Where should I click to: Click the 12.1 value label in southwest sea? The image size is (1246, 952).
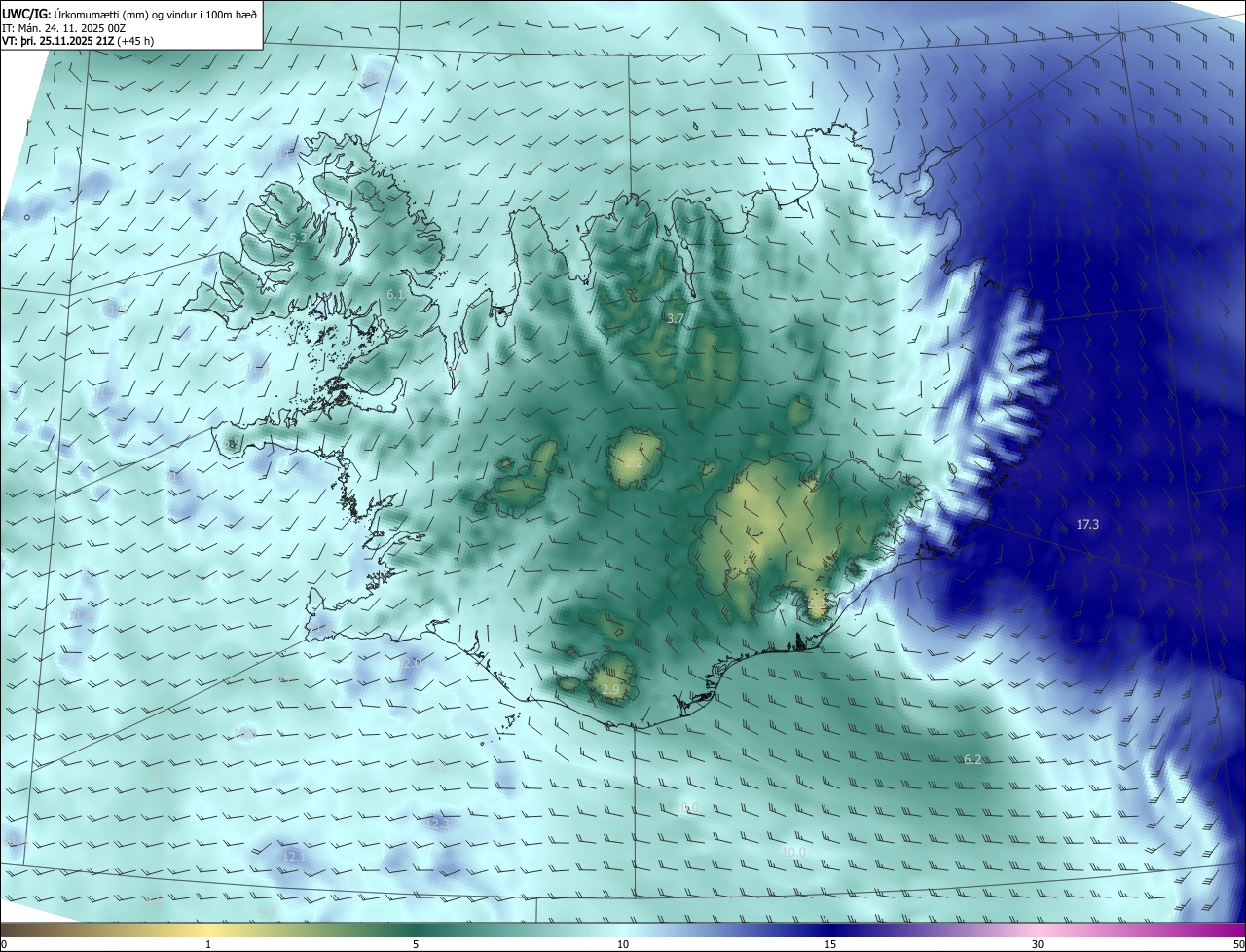(x=293, y=857)
